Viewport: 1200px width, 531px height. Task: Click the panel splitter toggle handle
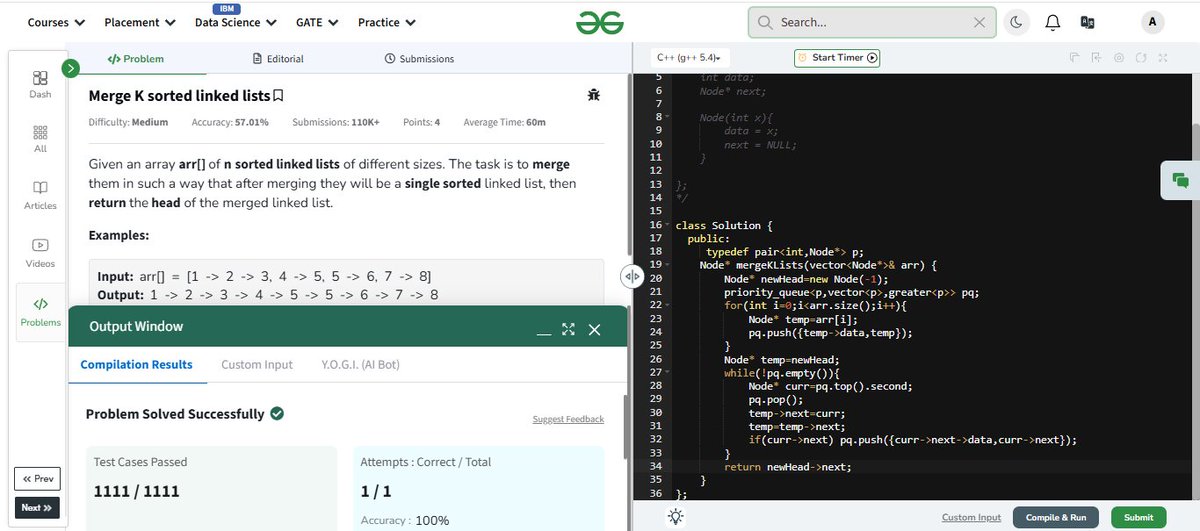click(x=632, y=276)
